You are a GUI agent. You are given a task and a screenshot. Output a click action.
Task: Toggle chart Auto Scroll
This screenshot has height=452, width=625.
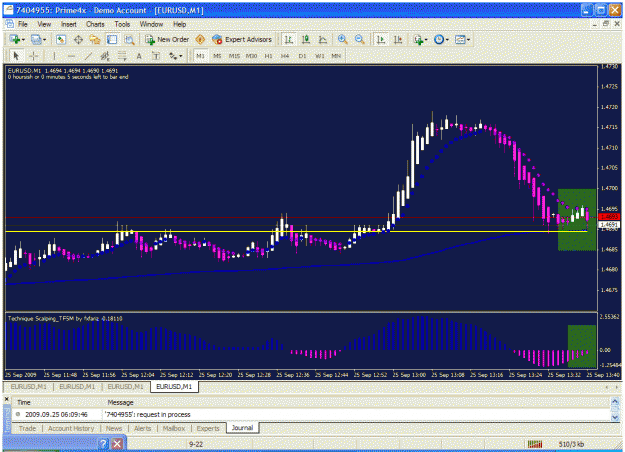click(381, 39)
